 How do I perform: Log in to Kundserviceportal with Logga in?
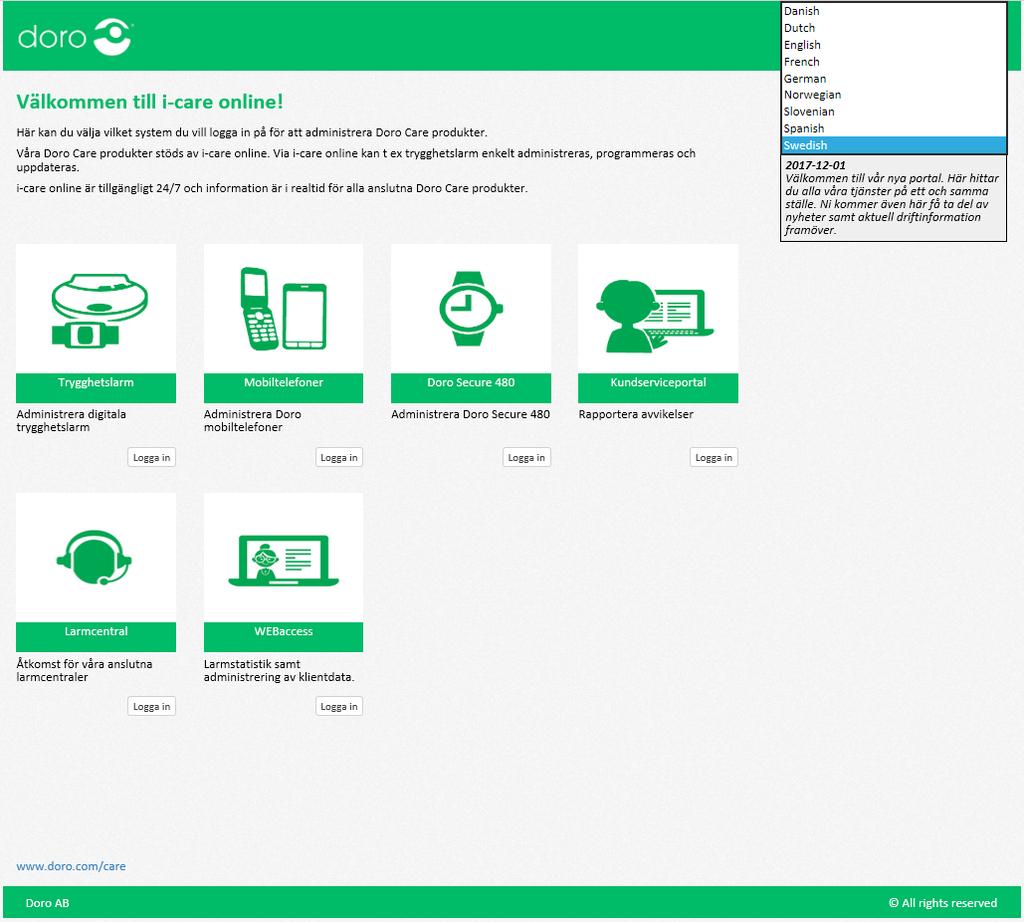(x=714, y=458)
